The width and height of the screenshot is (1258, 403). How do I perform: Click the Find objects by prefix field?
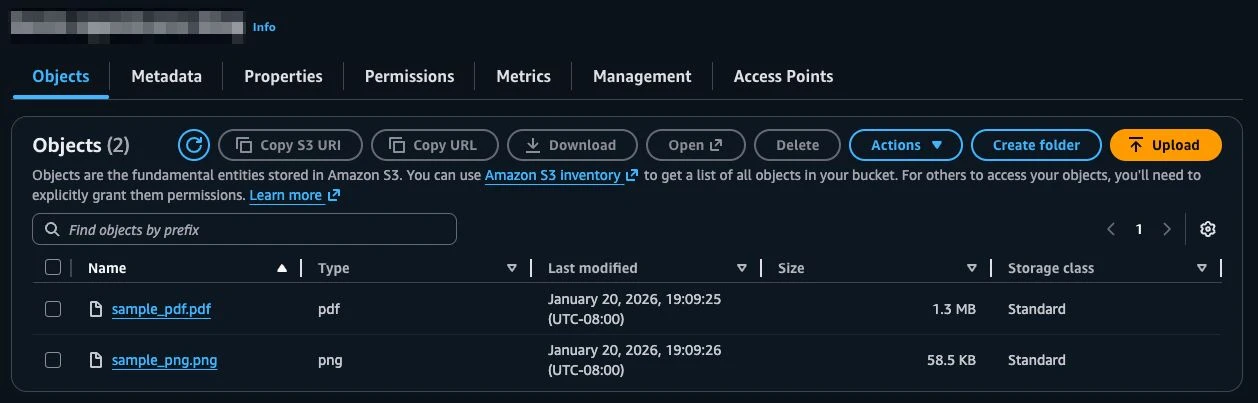point(245,230)
